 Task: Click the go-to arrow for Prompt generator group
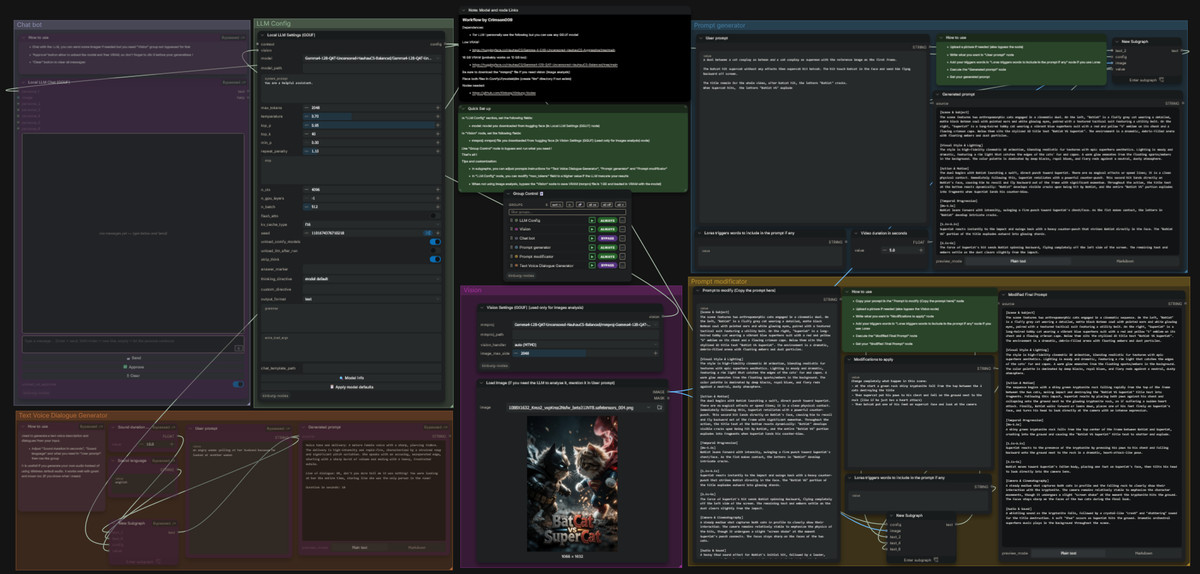(x=592, y=247)
